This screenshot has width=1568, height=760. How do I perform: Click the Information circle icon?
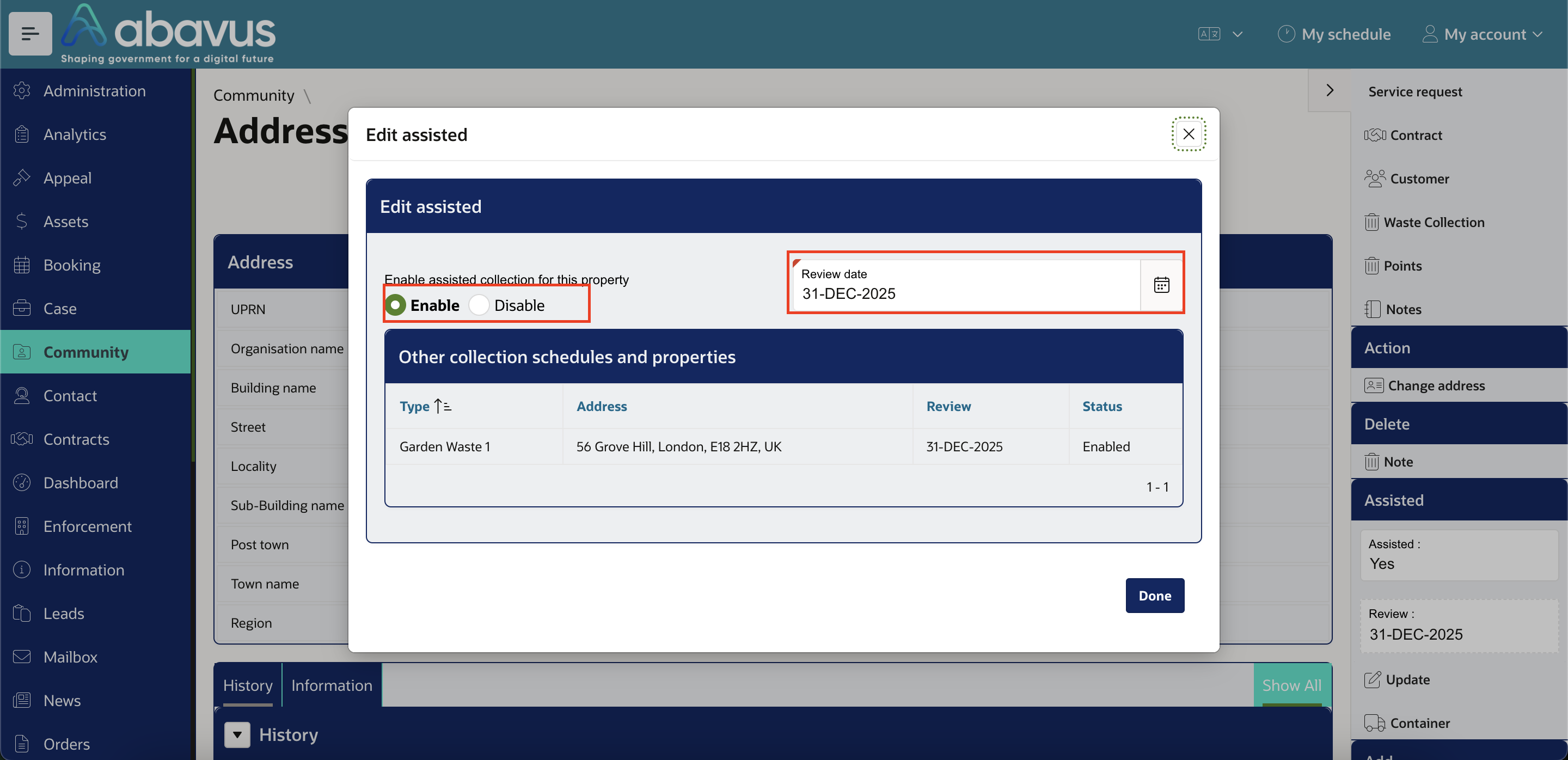pyautogui.click(x=22, y=569)
